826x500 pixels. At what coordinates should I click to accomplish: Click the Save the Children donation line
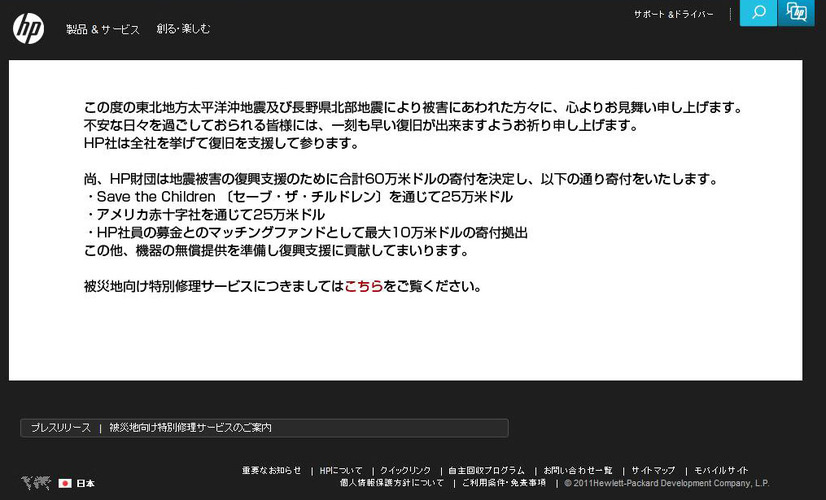(x=298, y=197)
